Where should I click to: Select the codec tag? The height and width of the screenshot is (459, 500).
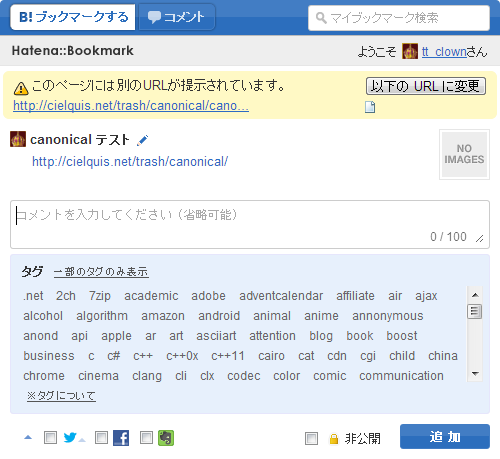(x=244, y=376)
